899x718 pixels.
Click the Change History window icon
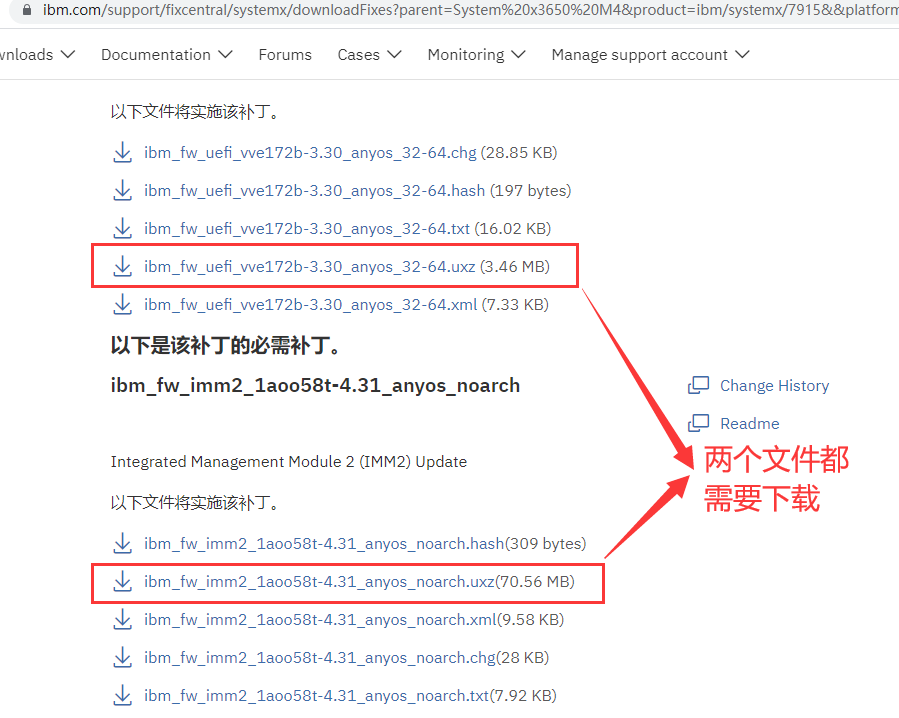698,385
